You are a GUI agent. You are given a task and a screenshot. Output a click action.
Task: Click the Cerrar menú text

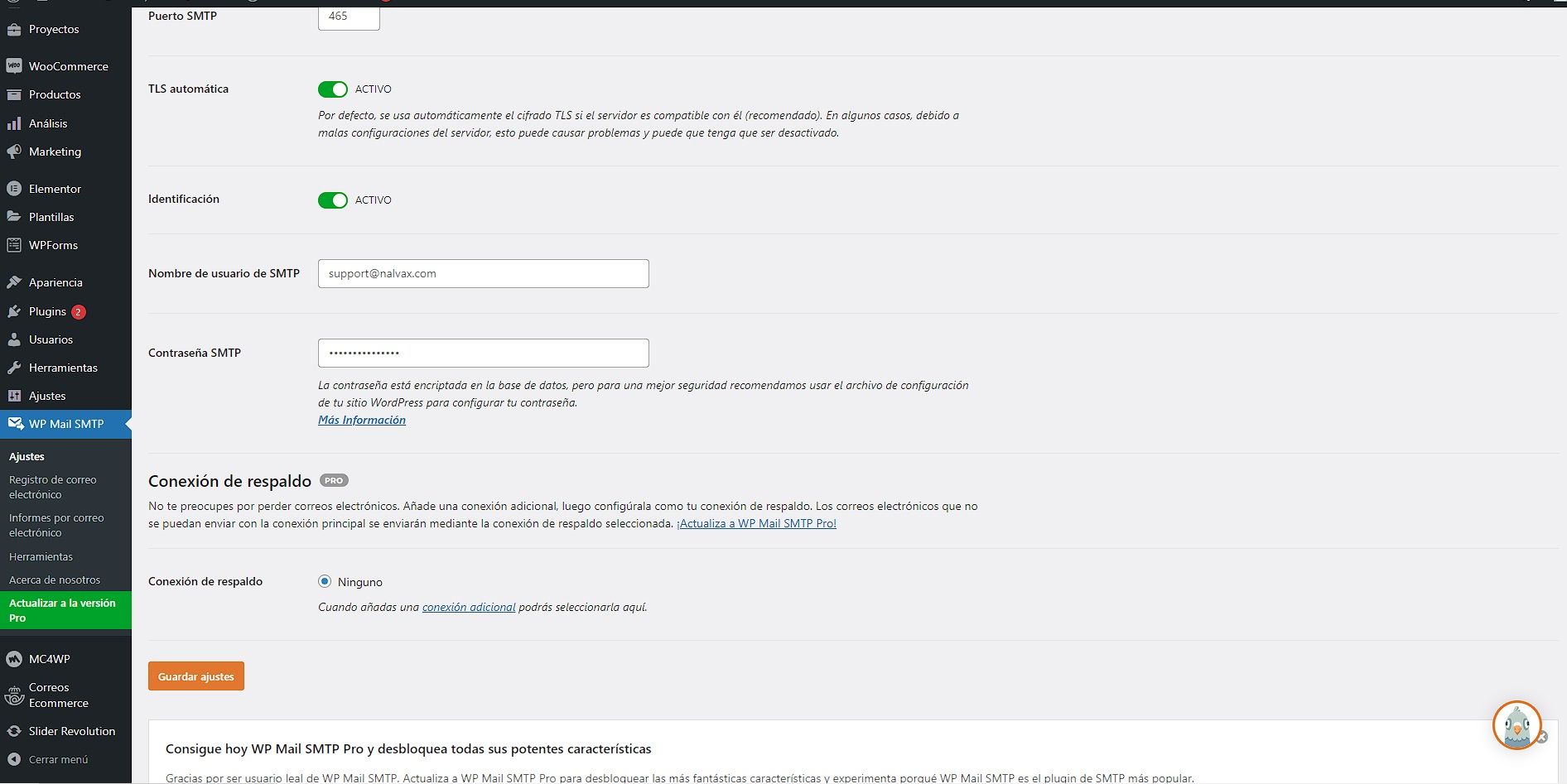click(58, 759)
